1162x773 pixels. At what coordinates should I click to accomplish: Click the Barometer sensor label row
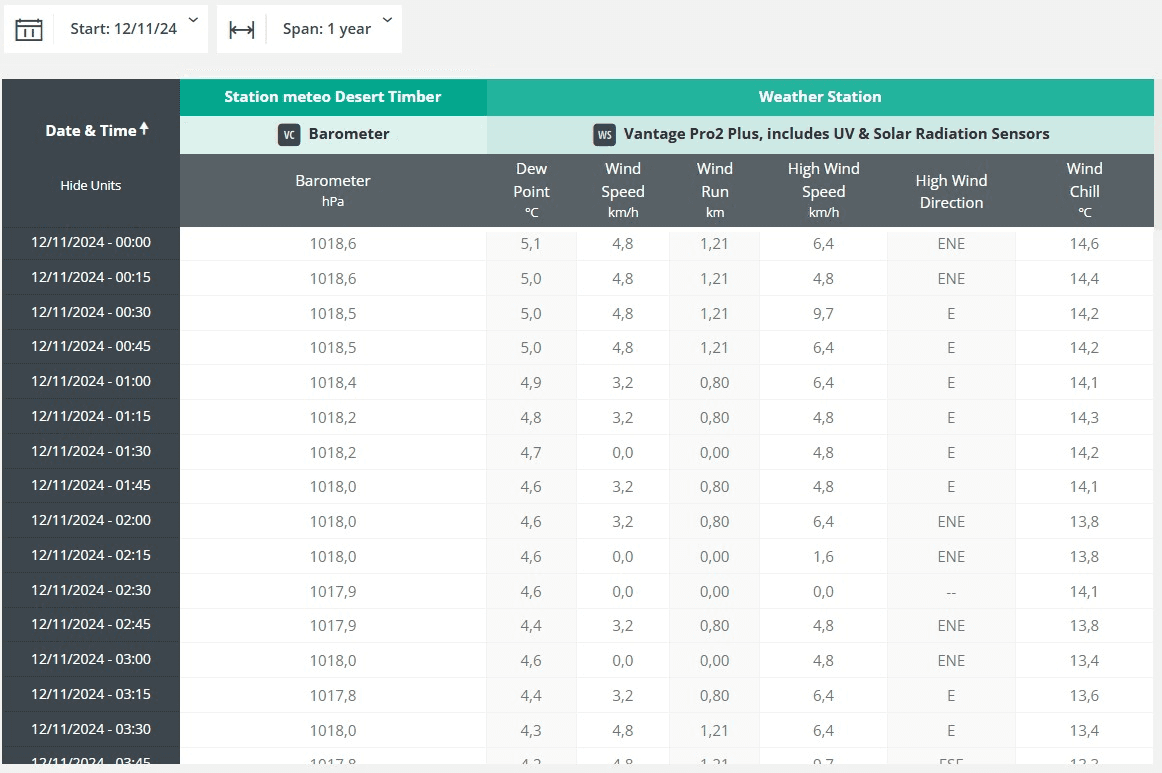coord(333,135)
